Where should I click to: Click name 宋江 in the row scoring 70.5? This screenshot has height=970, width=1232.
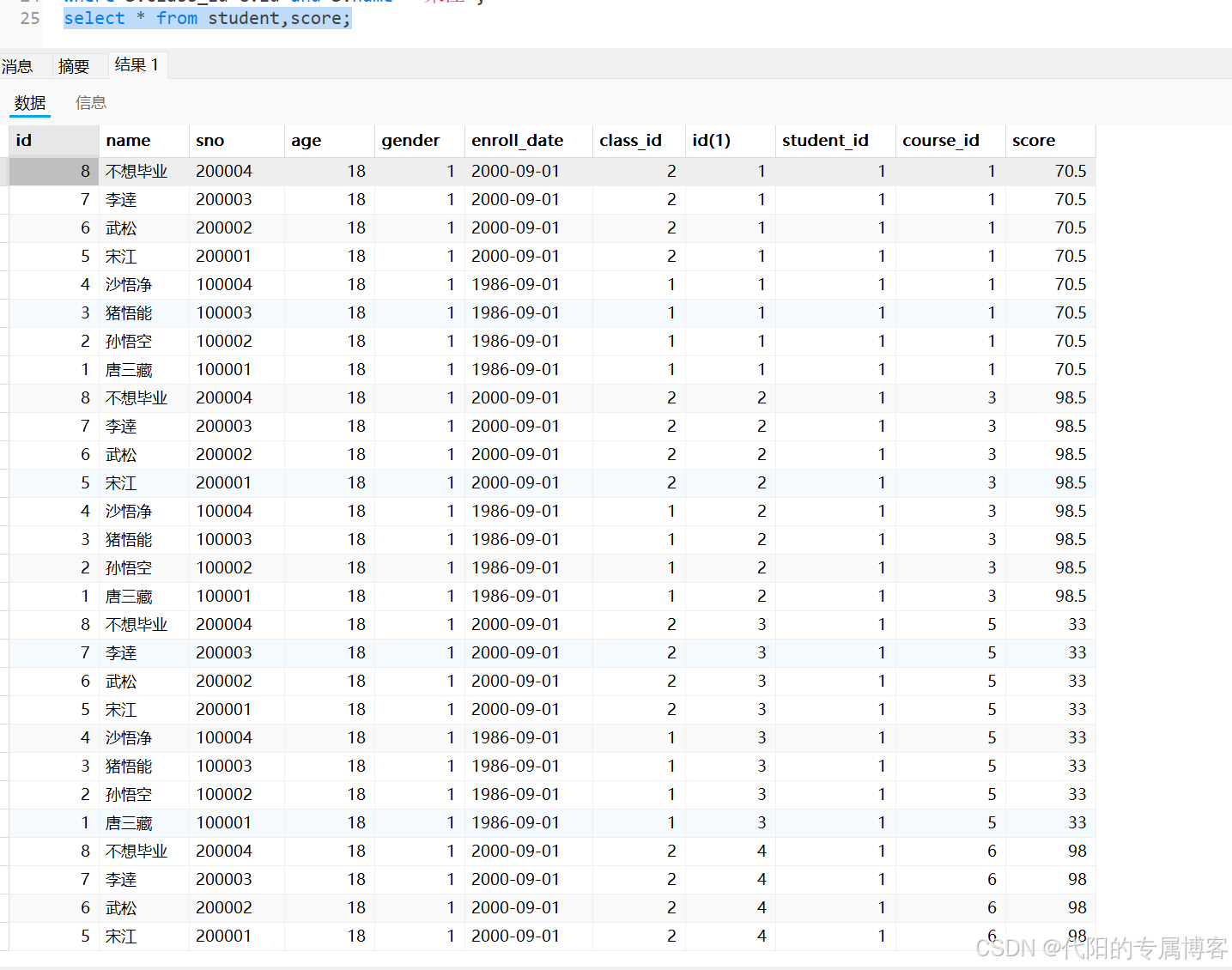[121, 257]
